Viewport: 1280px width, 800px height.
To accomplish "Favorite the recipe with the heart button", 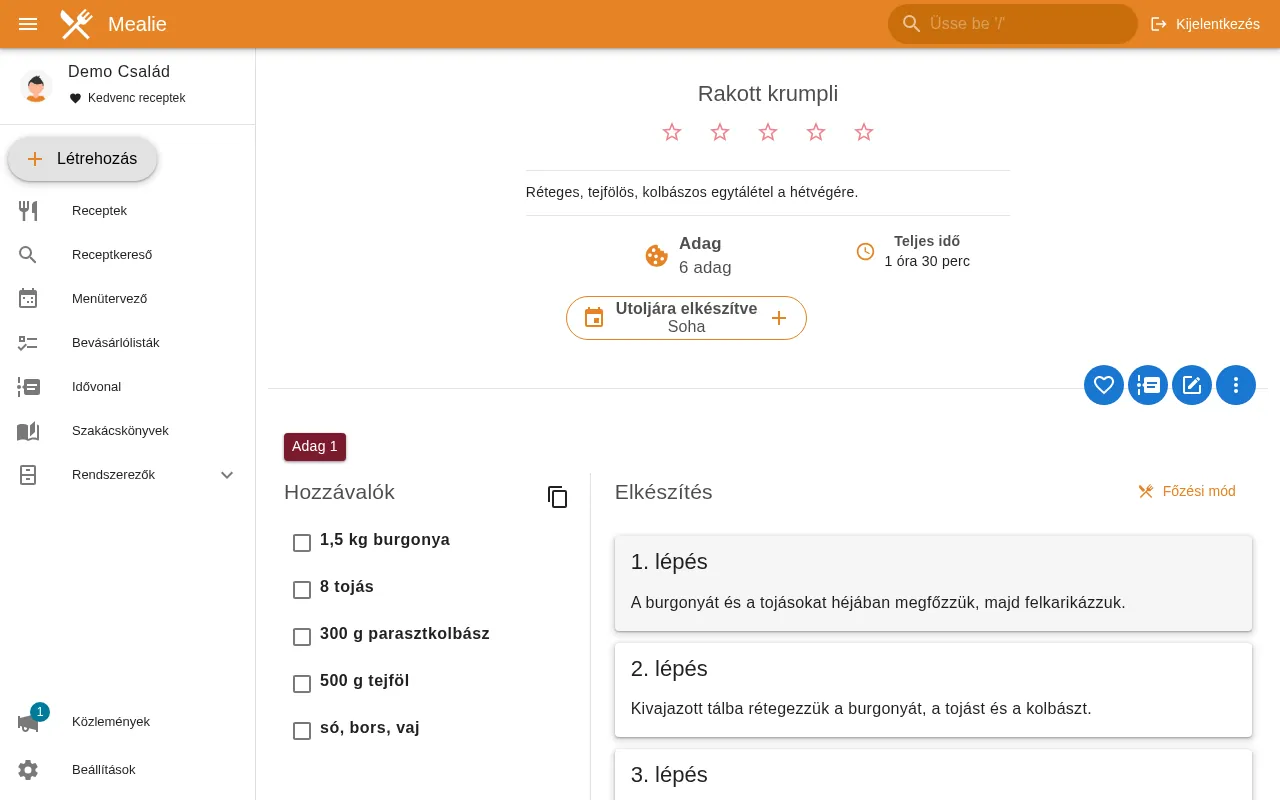I will pos(1104,385).
